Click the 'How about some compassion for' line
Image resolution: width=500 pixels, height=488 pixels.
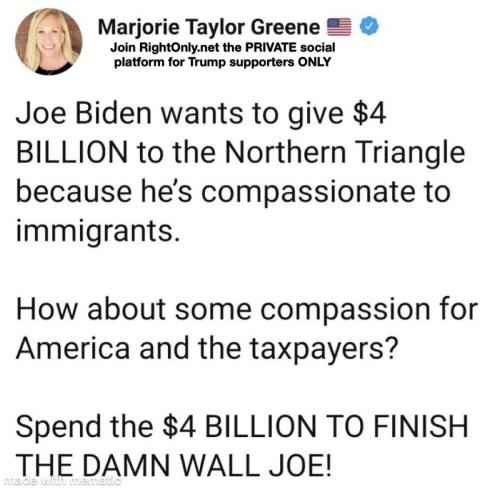pyautogui.click(x=247, y=309)
